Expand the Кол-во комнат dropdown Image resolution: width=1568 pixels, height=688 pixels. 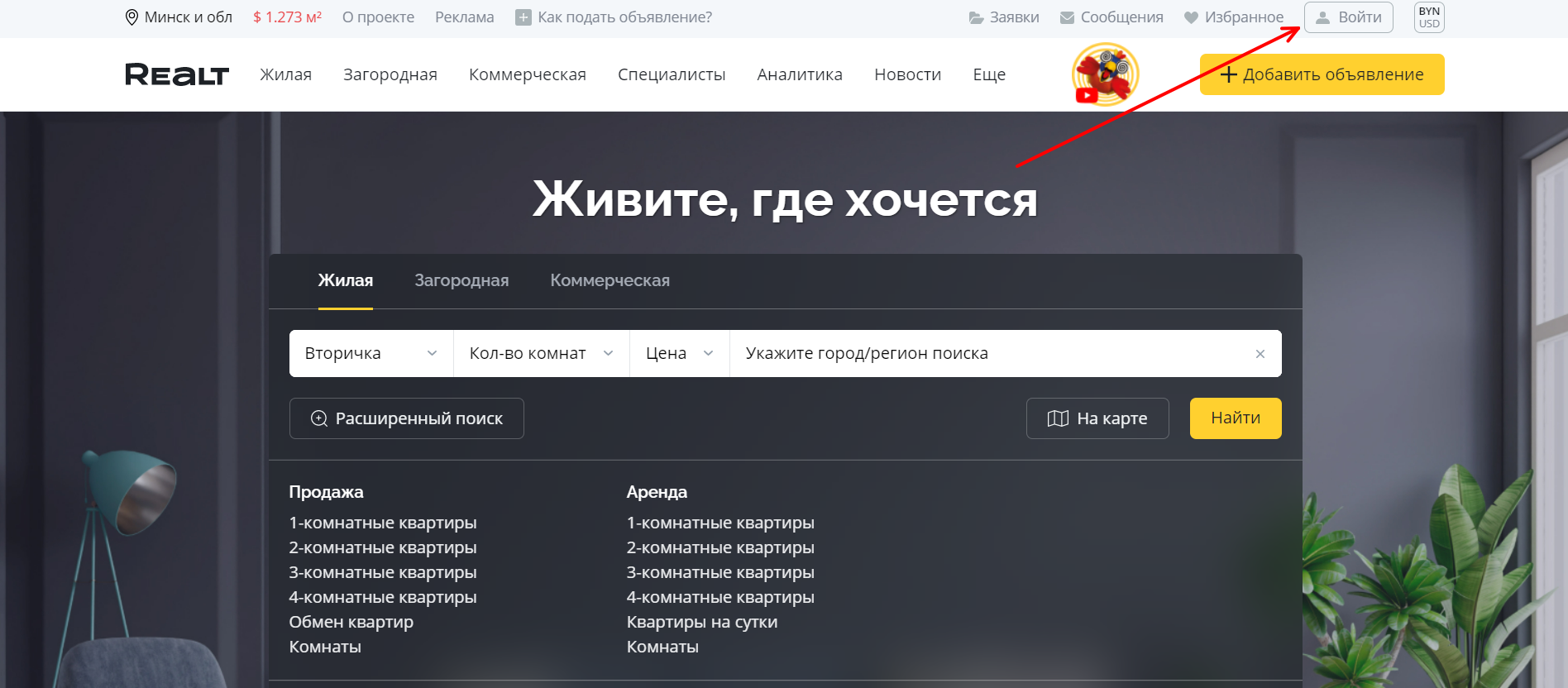pyautogui.click(x=542, y=354)
